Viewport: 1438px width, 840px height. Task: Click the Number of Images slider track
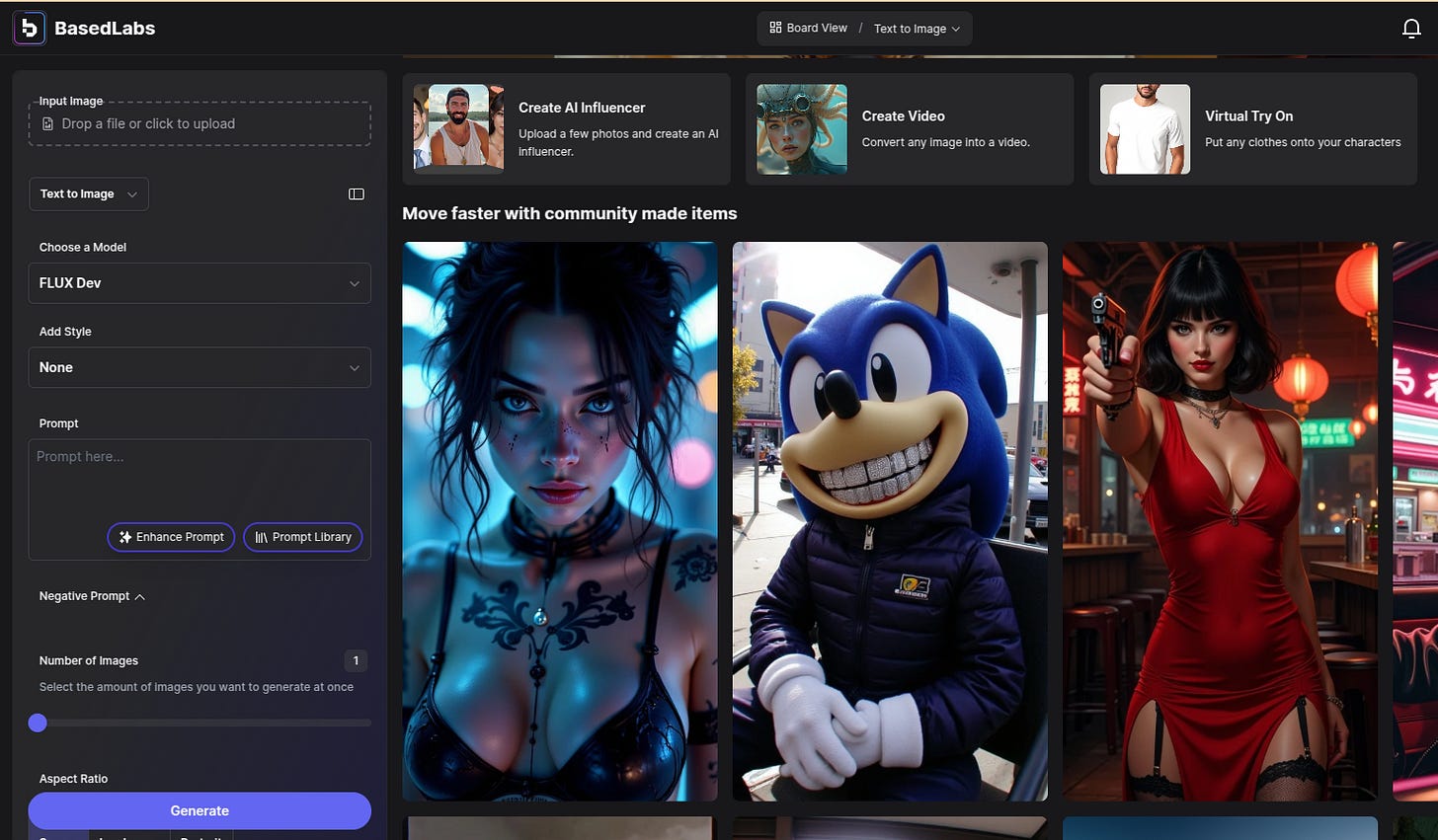(x=200, y=723)
